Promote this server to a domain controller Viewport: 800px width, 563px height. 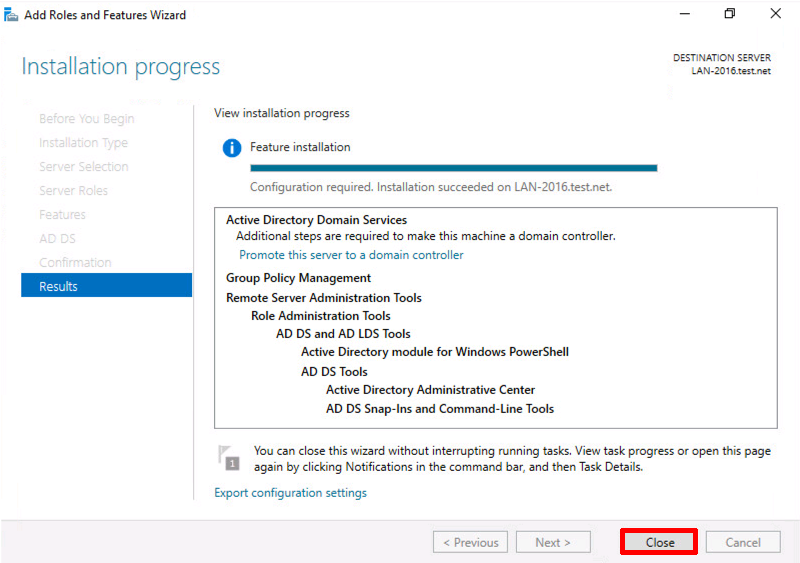[351, 255]
